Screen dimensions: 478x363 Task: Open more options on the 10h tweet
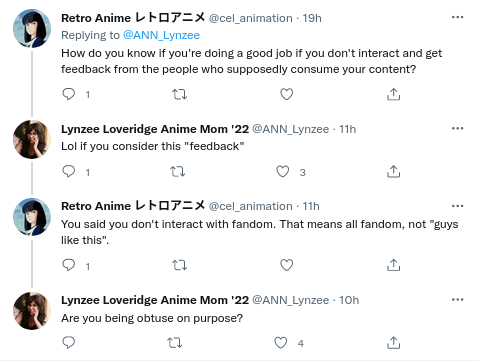(x=457, y=300)
